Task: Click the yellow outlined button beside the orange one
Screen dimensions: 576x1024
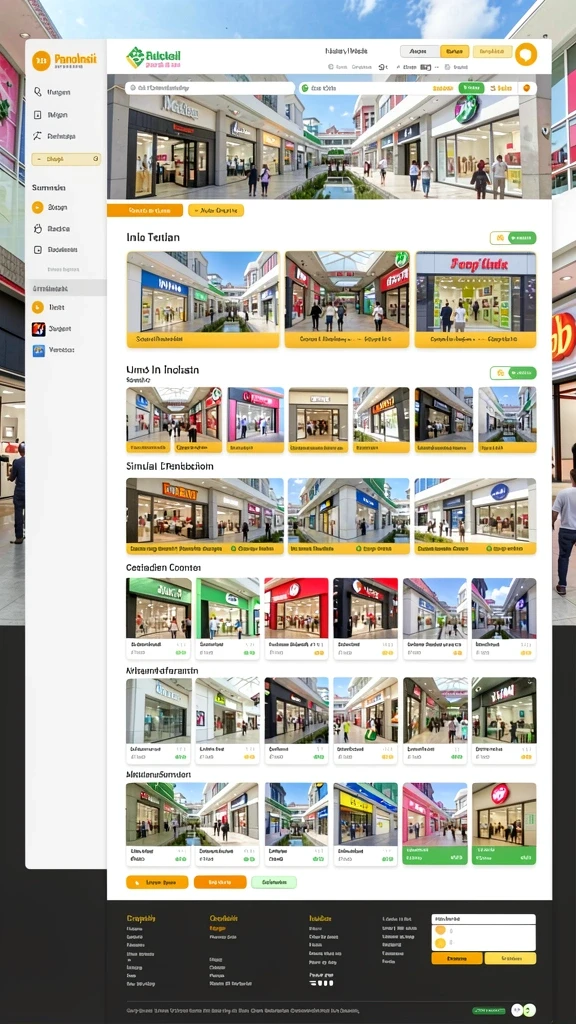Action: pos(216,210)
